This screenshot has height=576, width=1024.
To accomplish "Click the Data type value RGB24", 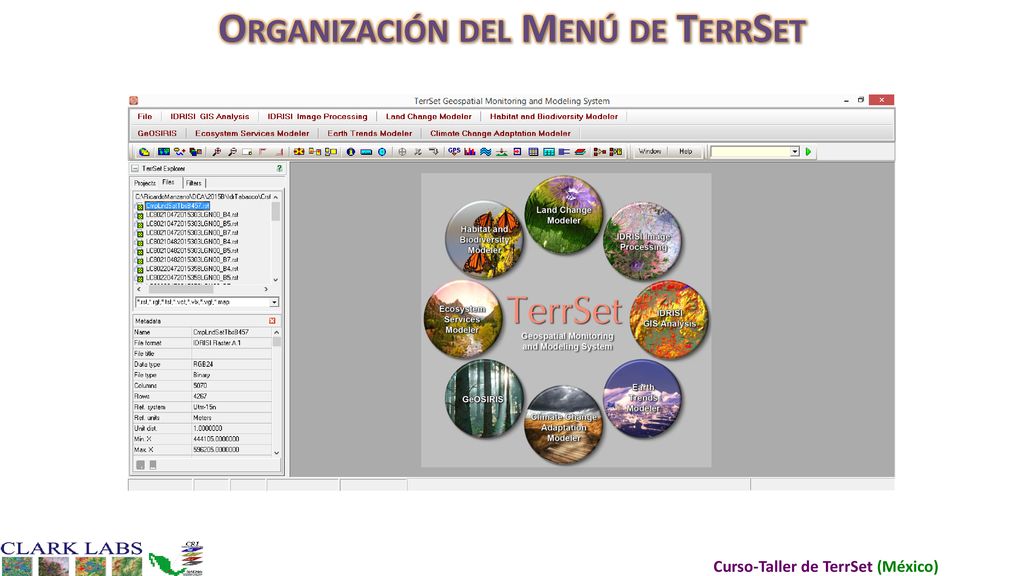I will (203, 364).
